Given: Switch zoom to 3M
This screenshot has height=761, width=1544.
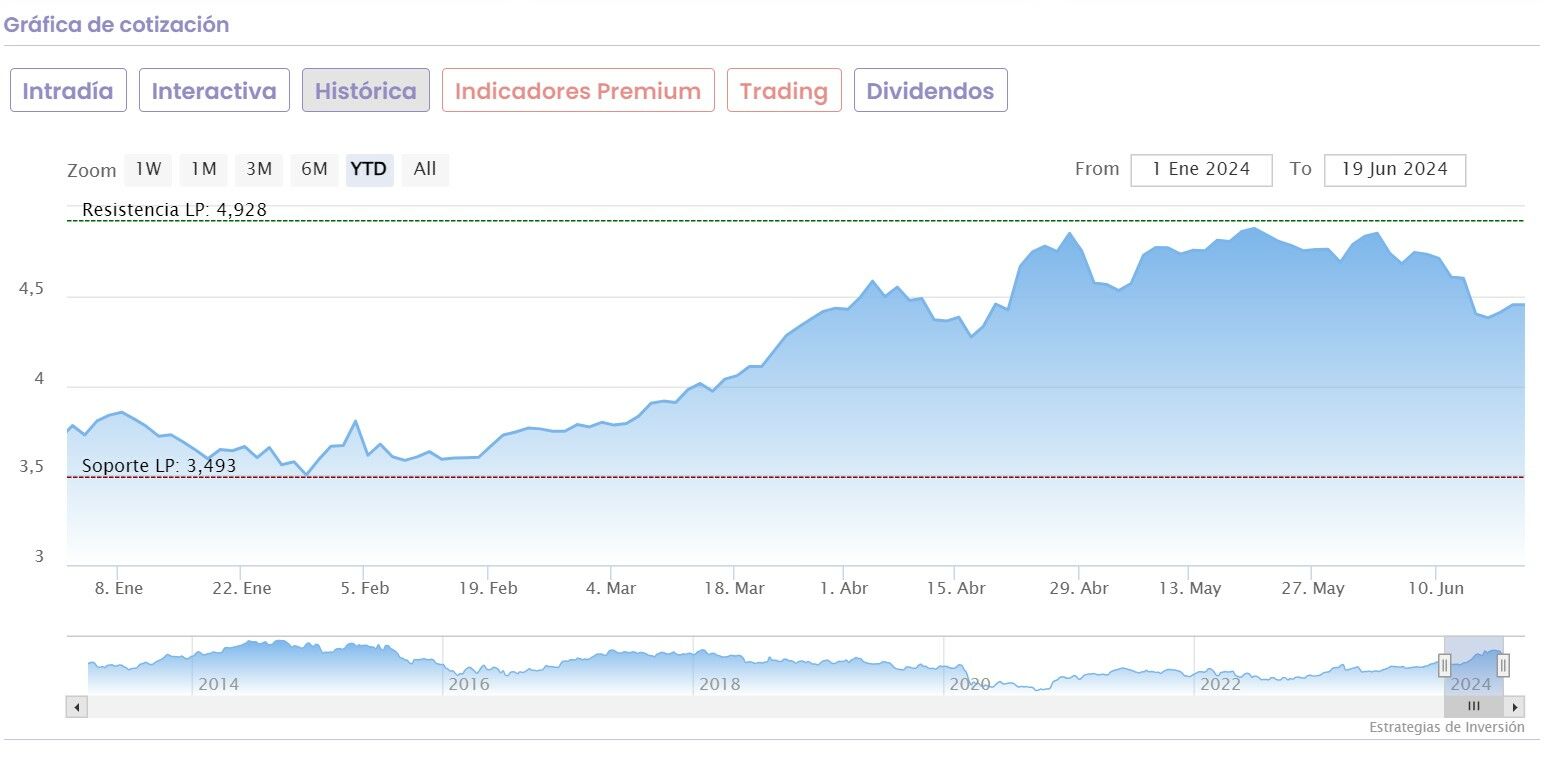Looking at the screenshot, I should tap(259, 169).
